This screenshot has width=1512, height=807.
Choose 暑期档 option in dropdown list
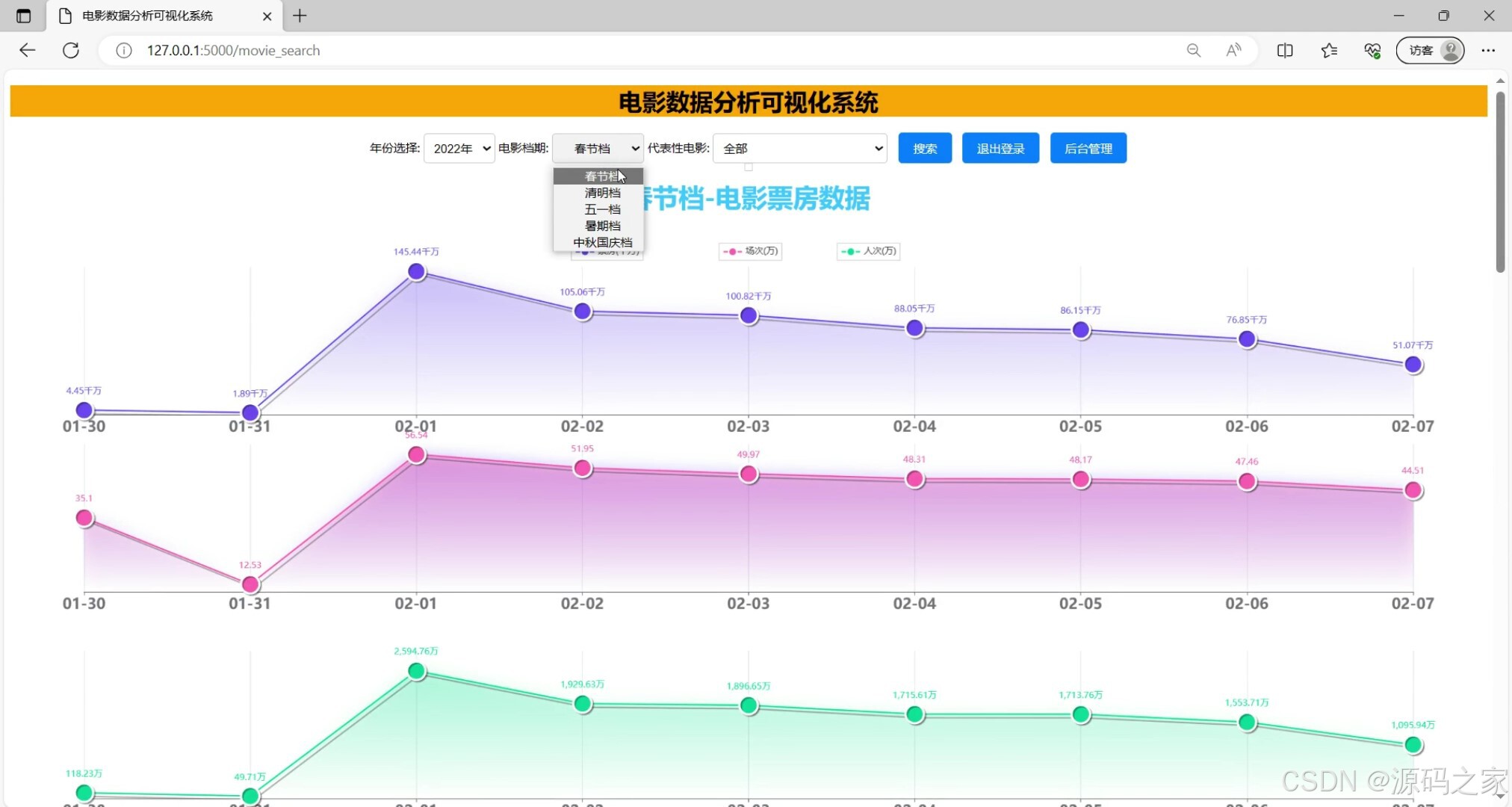(602, 226)
